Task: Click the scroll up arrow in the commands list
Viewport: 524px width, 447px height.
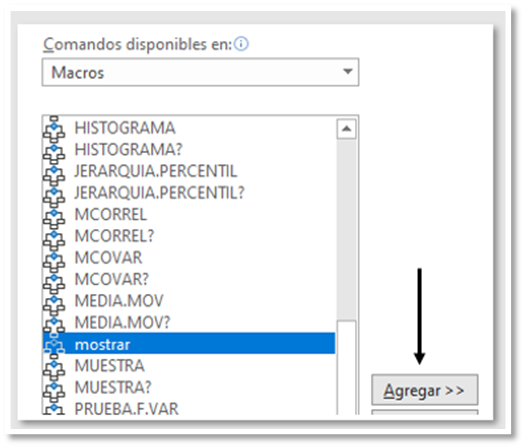Action: point(346,129)
